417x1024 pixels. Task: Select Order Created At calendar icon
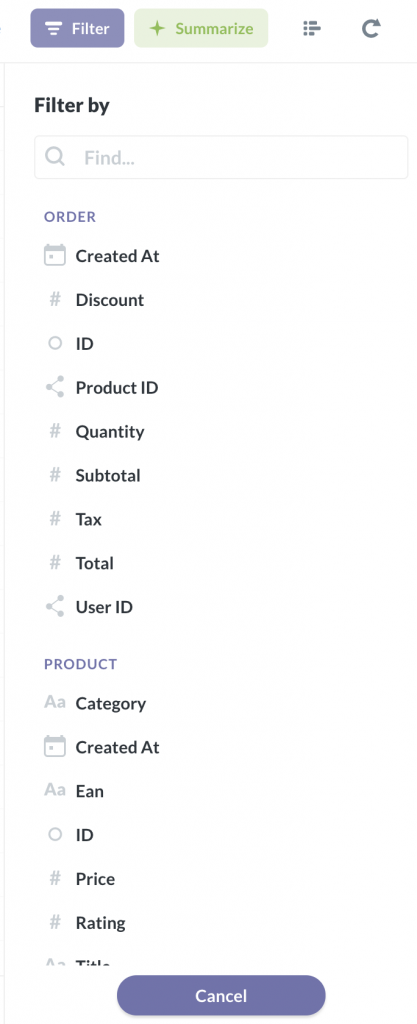pos(55,256)
